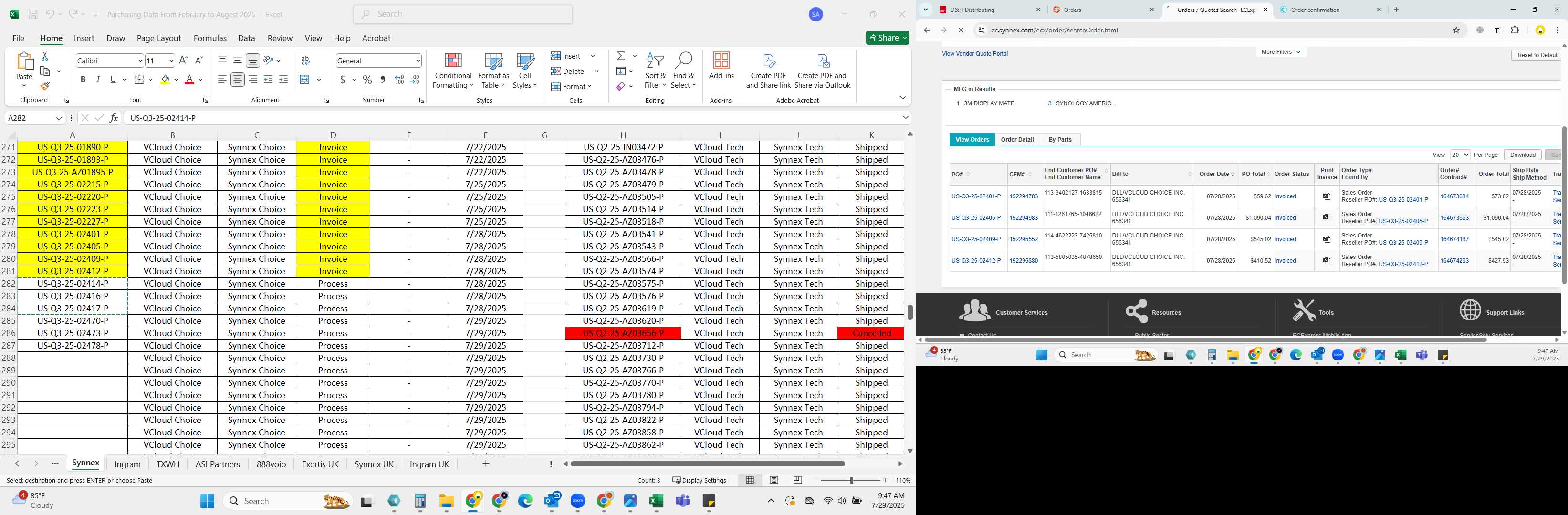Viewport: 1568px width, 515px height.
Task: Click the Excel Search box in title bar
Action: click(x=462, y=14)
